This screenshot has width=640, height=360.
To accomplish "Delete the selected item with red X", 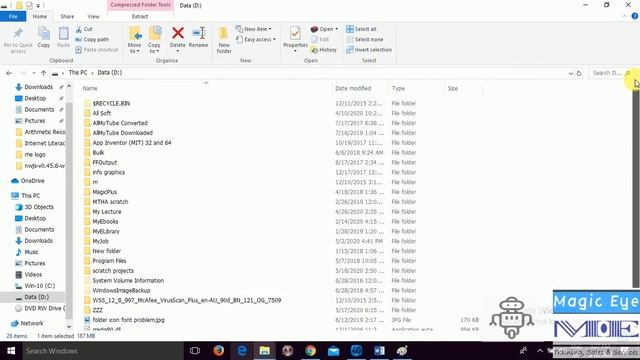I will coord(178,39).
